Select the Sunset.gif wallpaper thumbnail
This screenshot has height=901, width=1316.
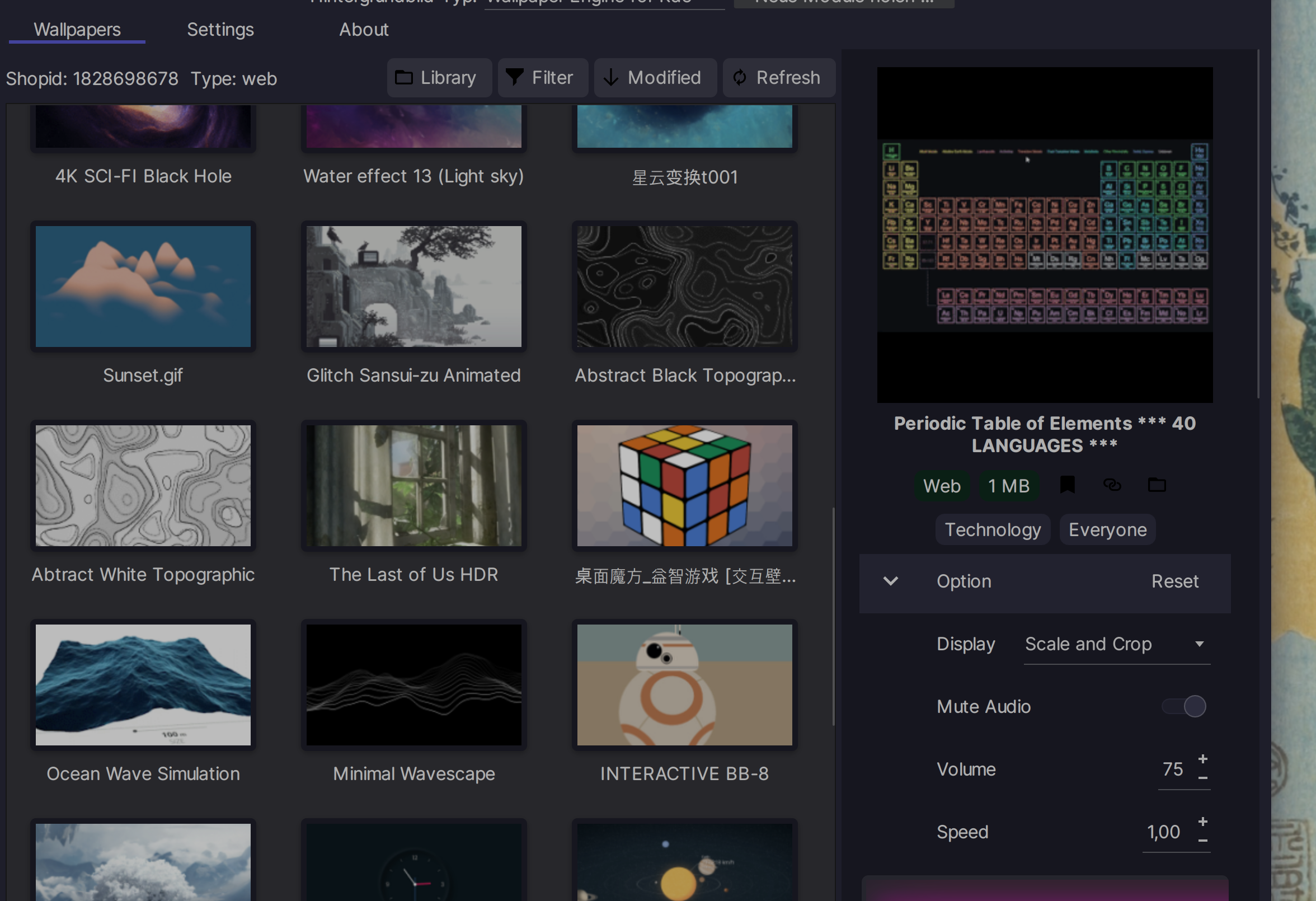pyautogui.click(x=143, y=287)
